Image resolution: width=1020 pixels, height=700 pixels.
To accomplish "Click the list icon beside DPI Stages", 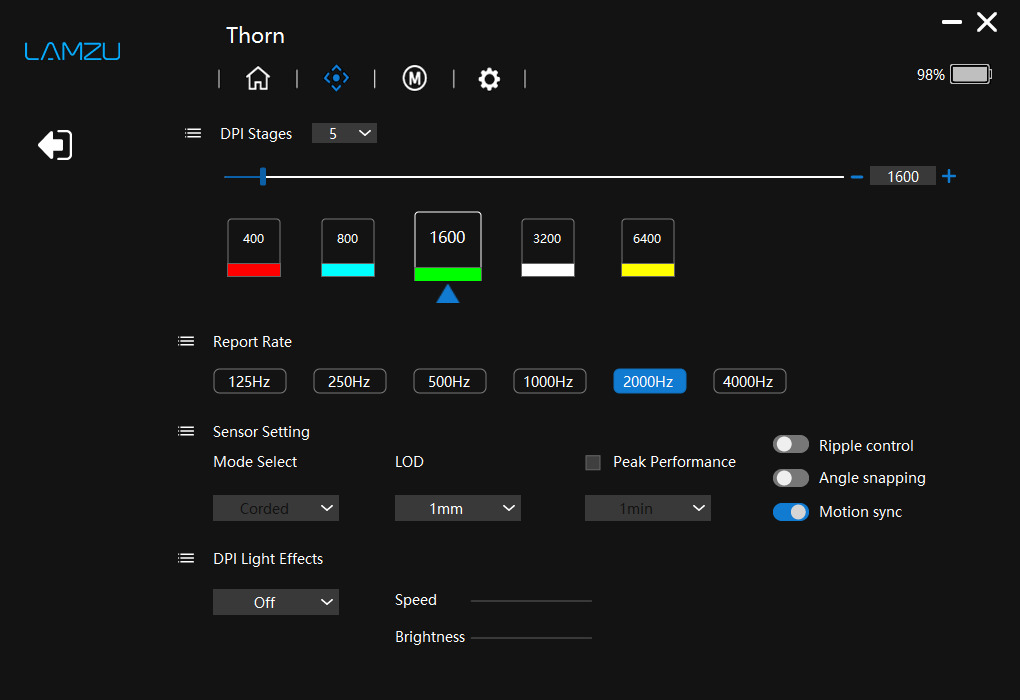I will click(x=193, y=133).
